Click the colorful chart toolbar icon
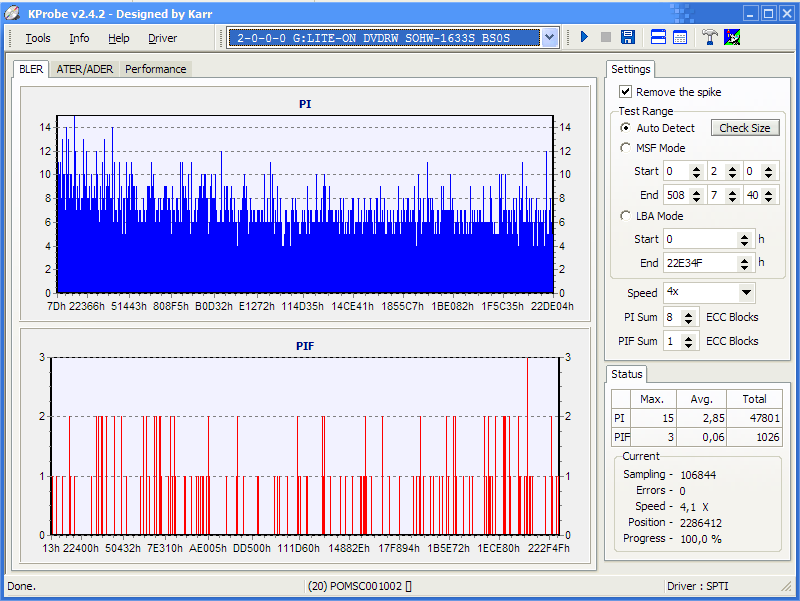This screenshot has width=800, height=601. (732, 37)
